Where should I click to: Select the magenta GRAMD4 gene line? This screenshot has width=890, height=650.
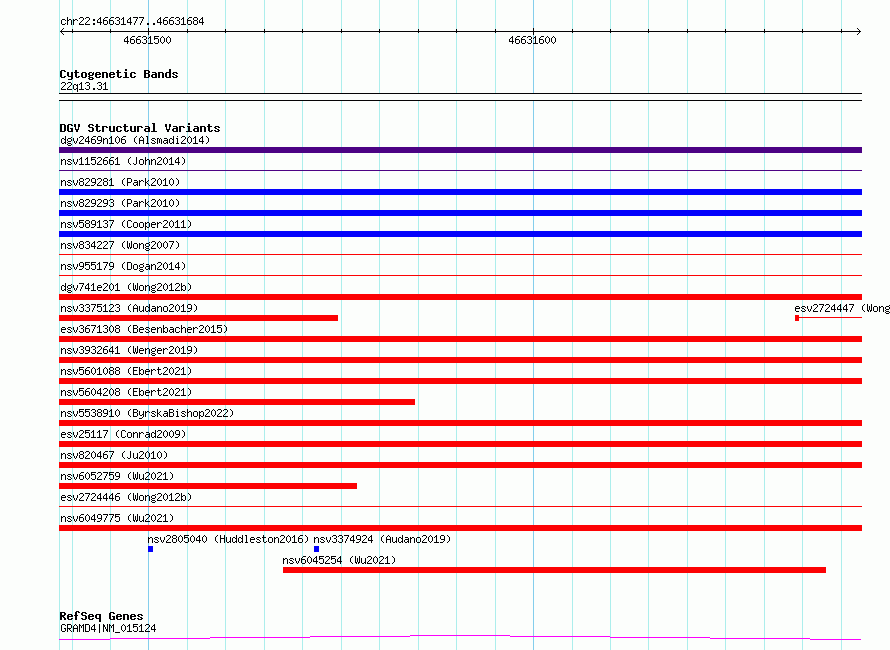(x=460, y=638)
